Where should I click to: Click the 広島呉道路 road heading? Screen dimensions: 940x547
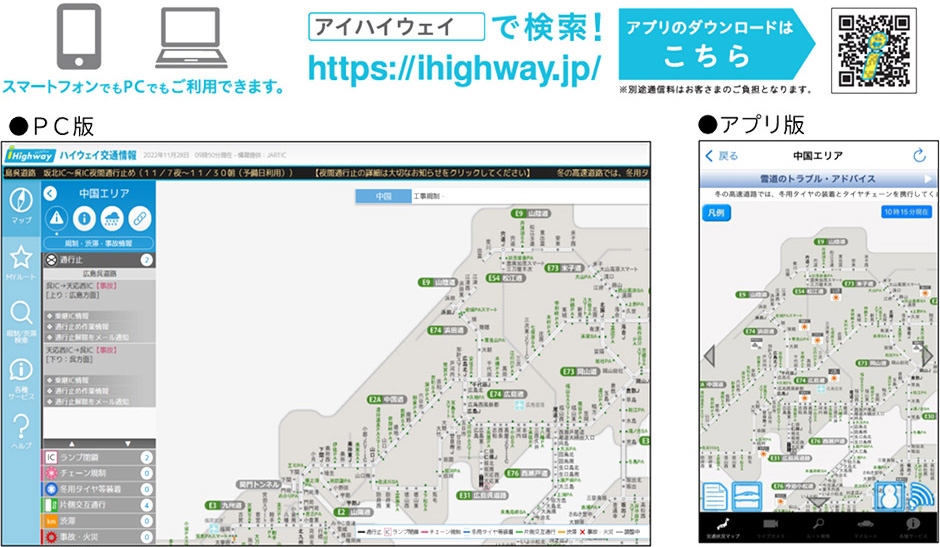[99, 274]
